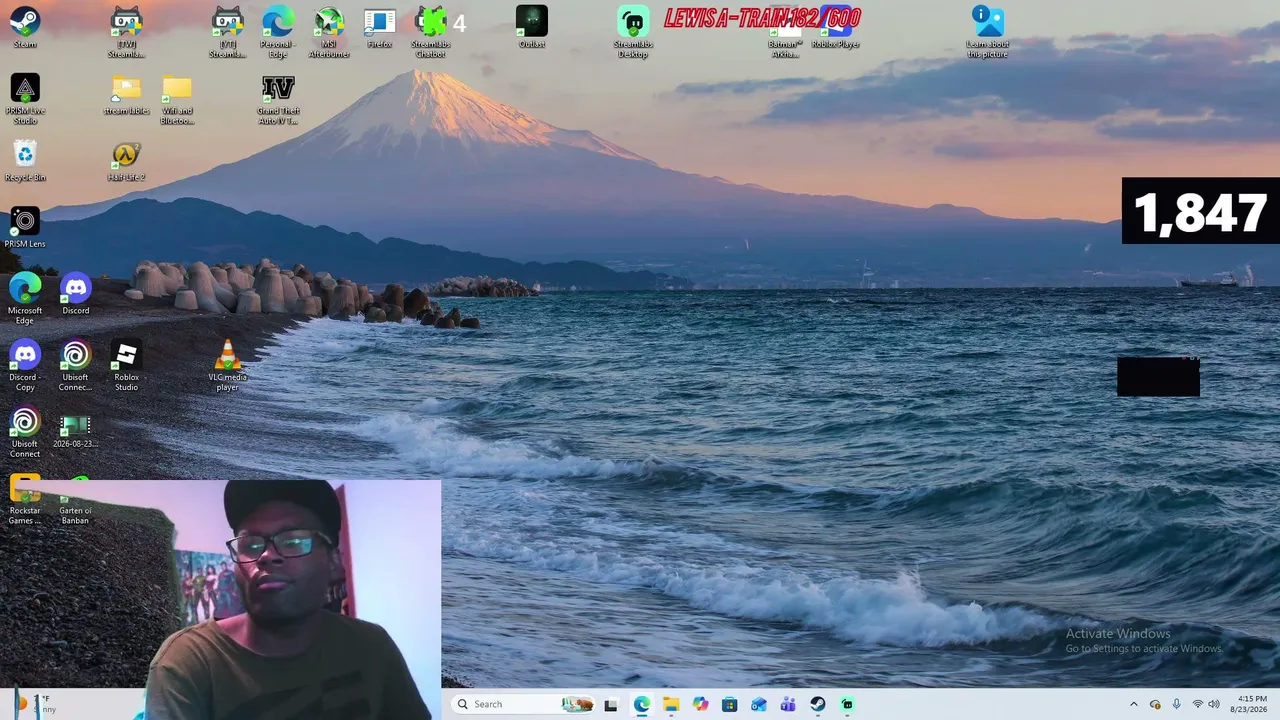Open the Discord desktop shortcut
The height and width of the screenshot is (720, 1280).
click(x=76, y=293)
